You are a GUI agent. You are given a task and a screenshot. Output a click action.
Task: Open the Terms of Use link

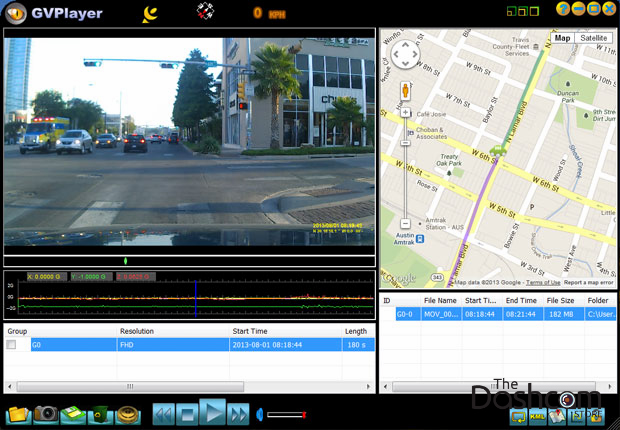point(543,283)
